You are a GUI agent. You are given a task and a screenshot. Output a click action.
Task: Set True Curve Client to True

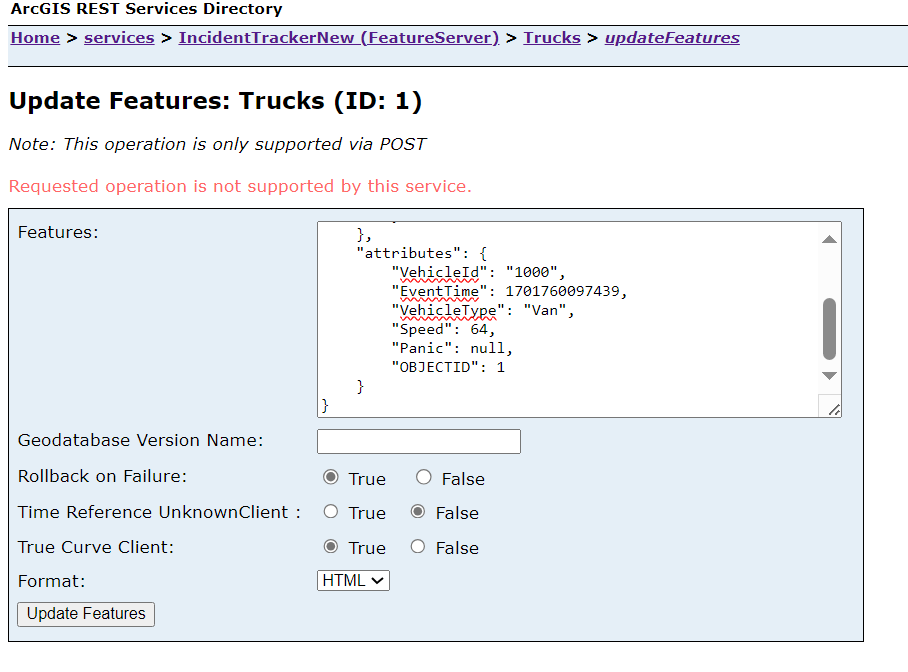pos(331,546)
